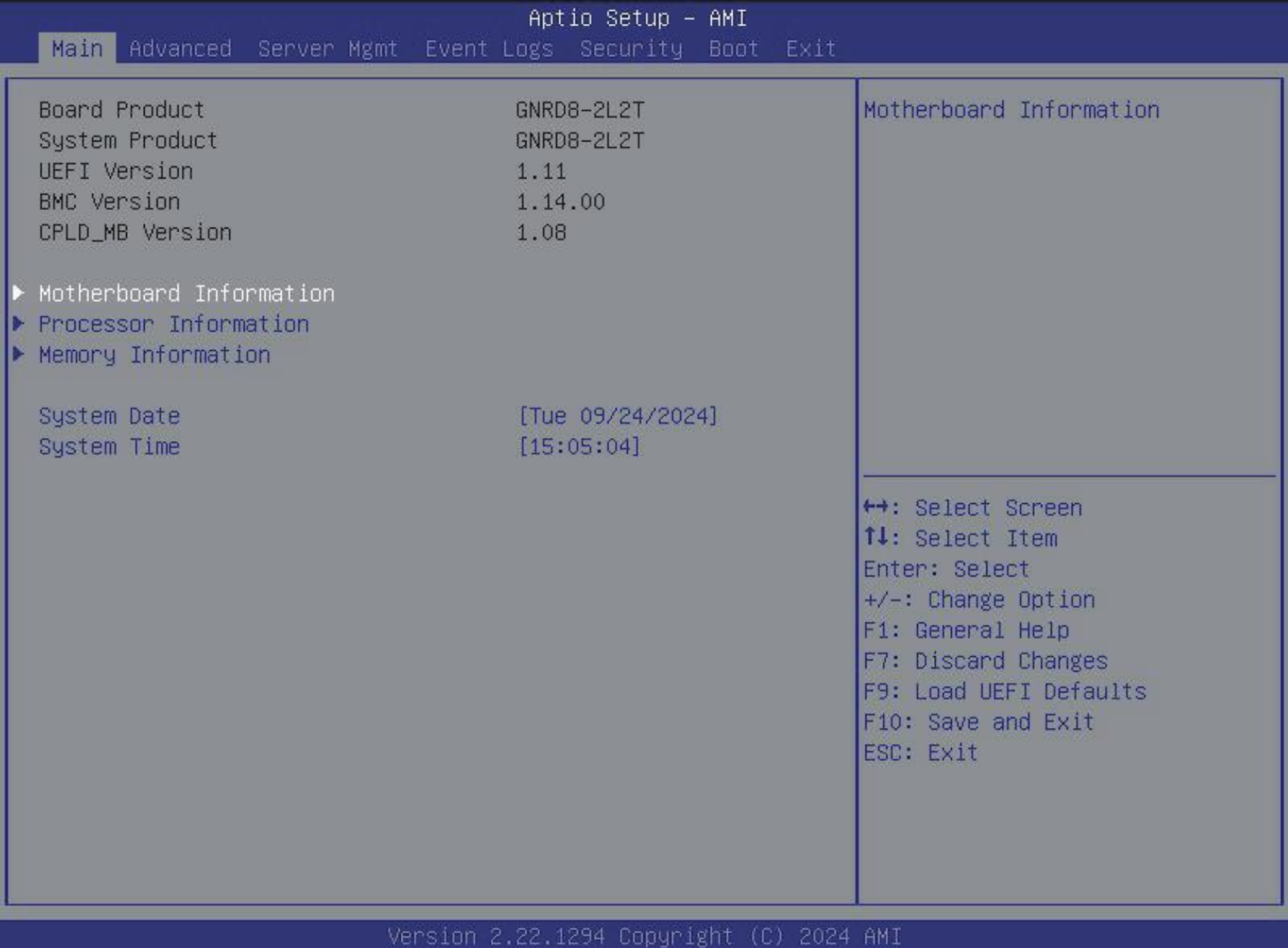The height and width of the screenshot is (948, 1288).
Task: Click Aptio Setup - AMI title
Action: coord(637,18)
